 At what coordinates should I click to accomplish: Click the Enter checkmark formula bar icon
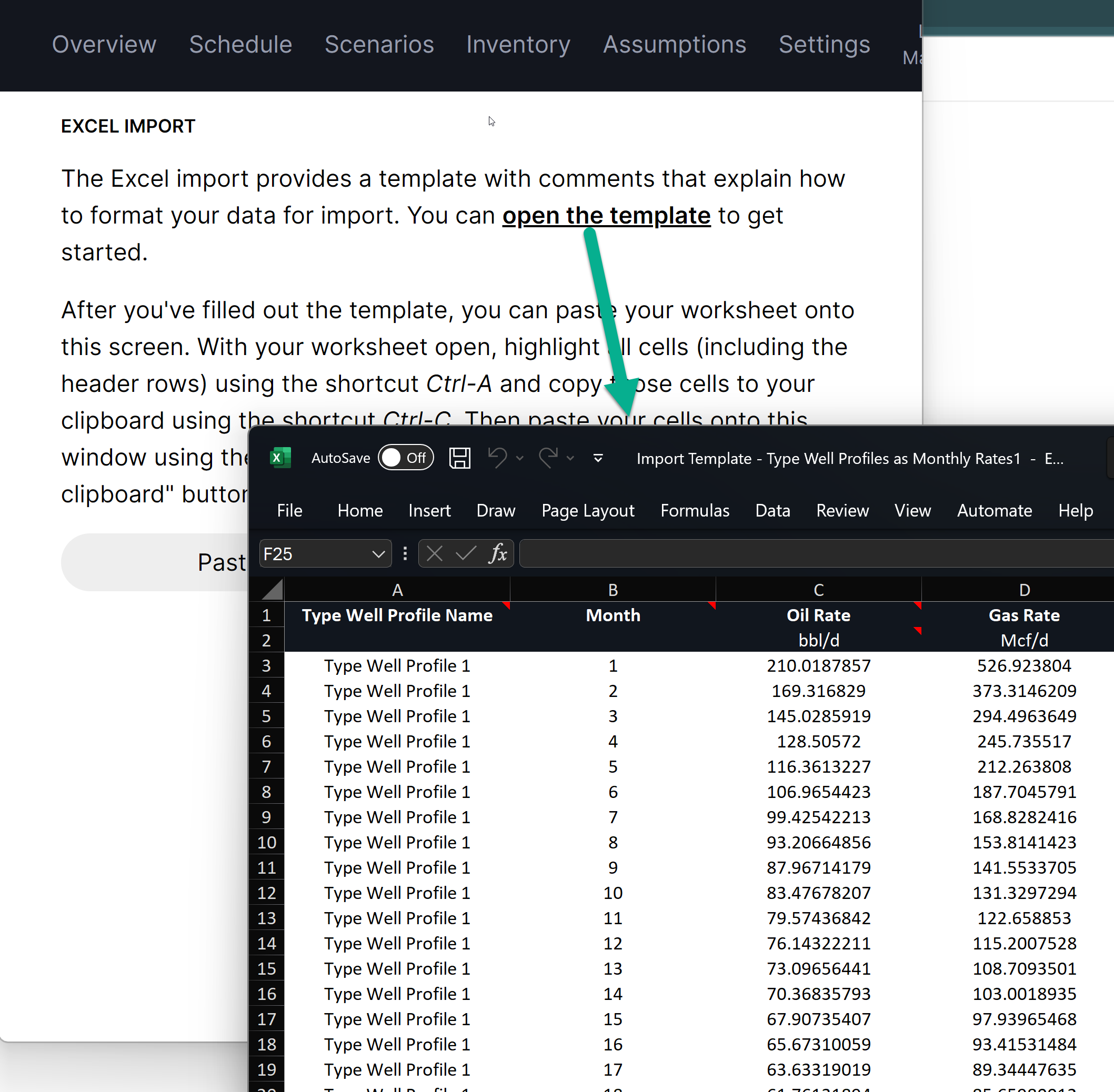pyautogui.click(x=466, y=553)
